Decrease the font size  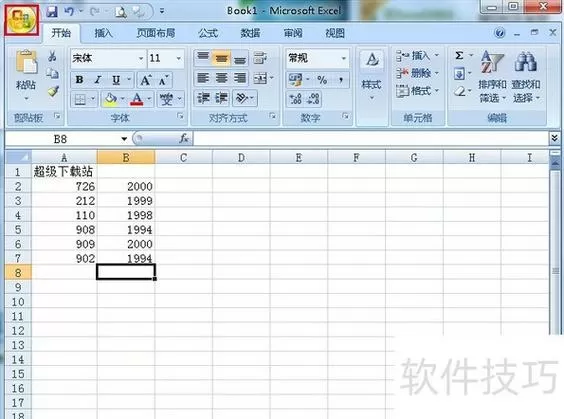164,80
